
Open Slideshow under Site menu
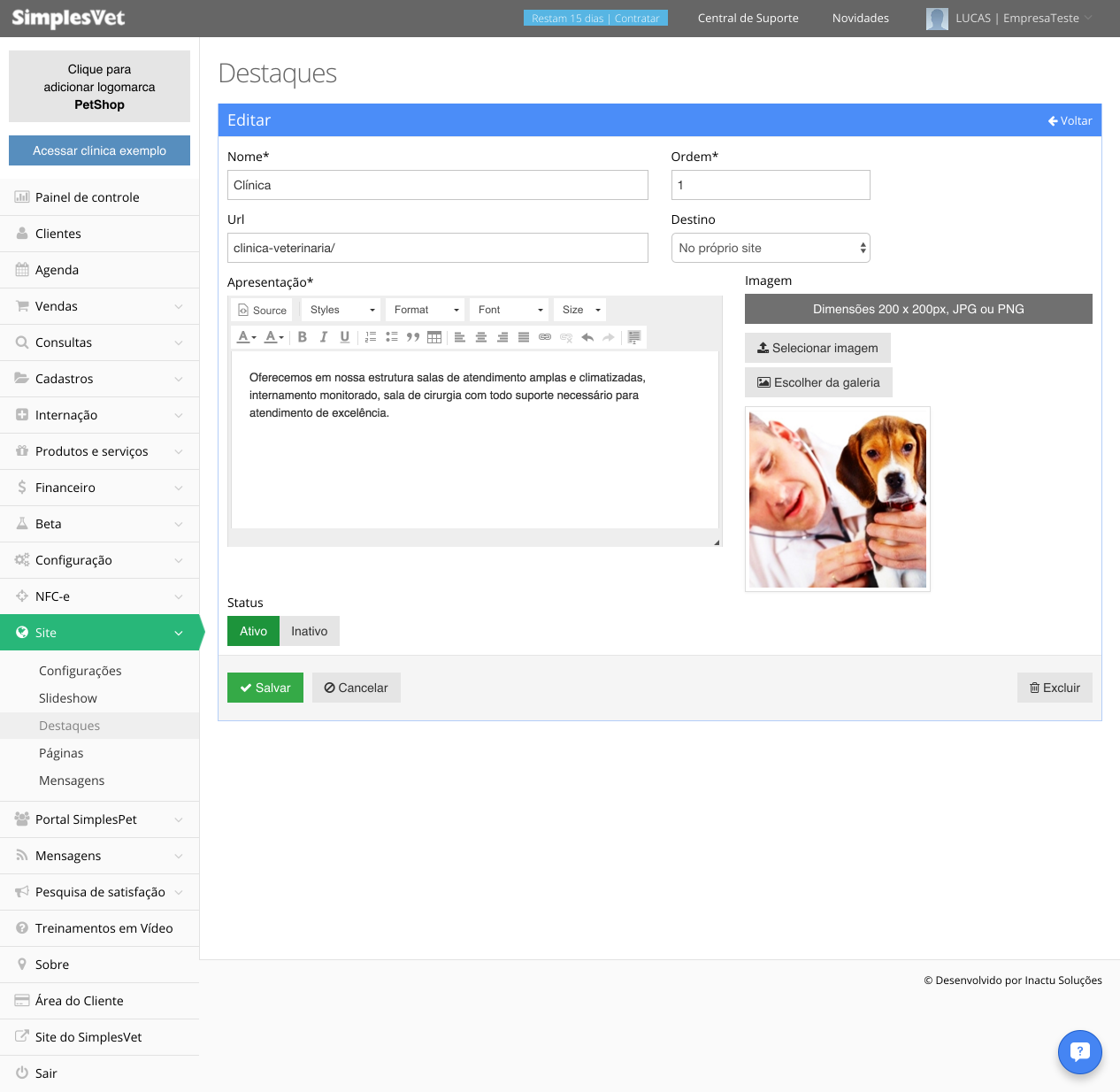click(x=68, y=698)
